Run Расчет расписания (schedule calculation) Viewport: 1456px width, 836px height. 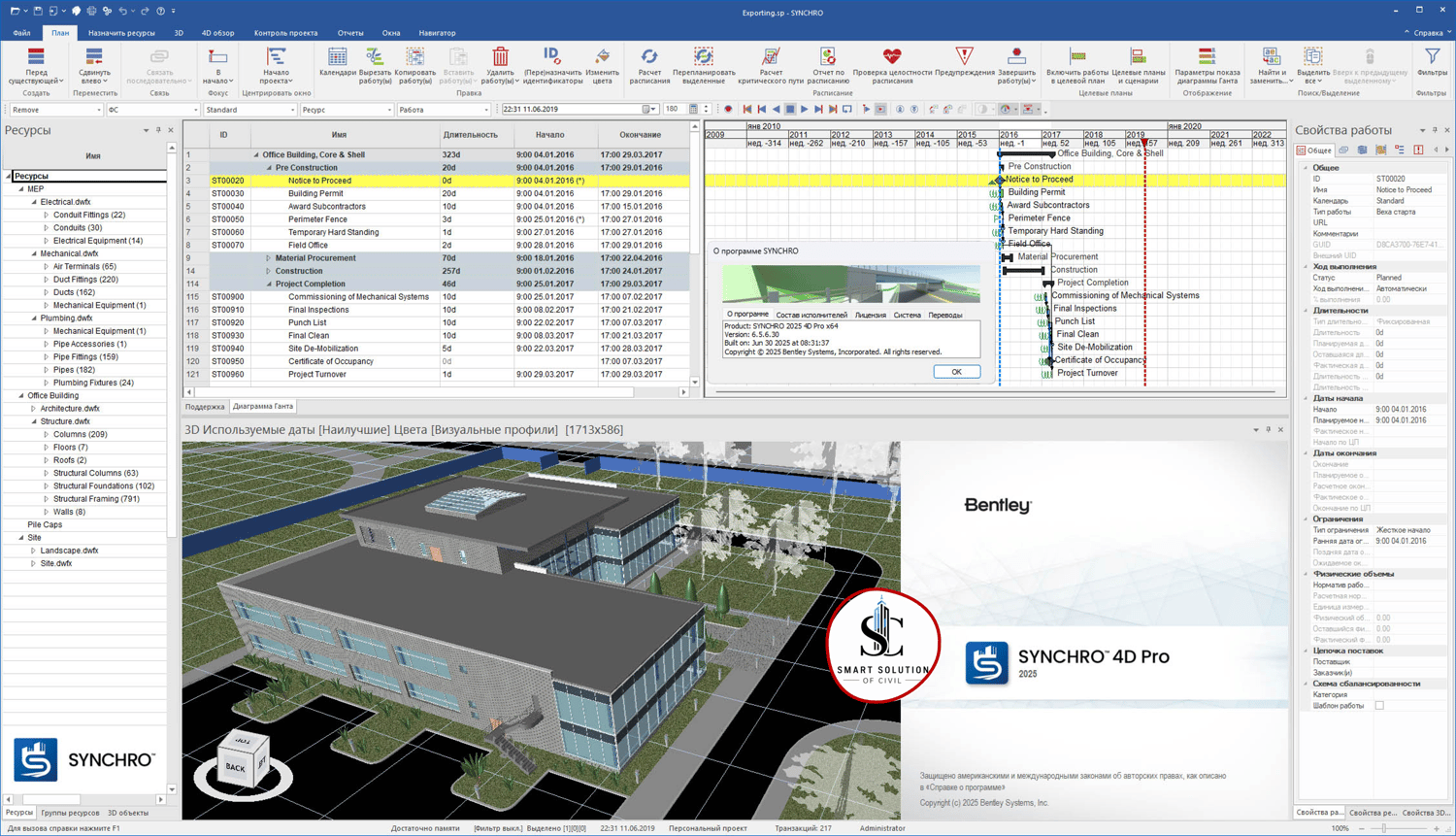649,60
